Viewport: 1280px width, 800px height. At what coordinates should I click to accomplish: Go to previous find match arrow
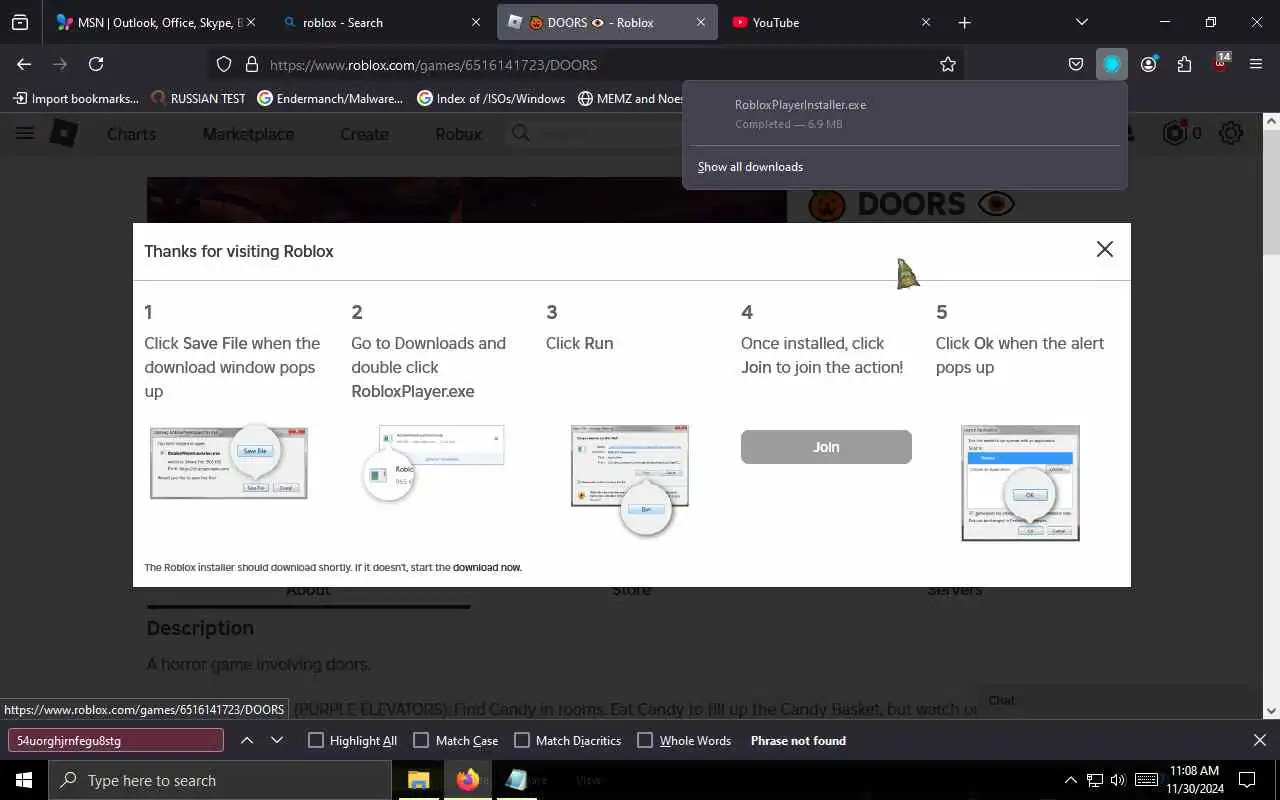point(247,740)
